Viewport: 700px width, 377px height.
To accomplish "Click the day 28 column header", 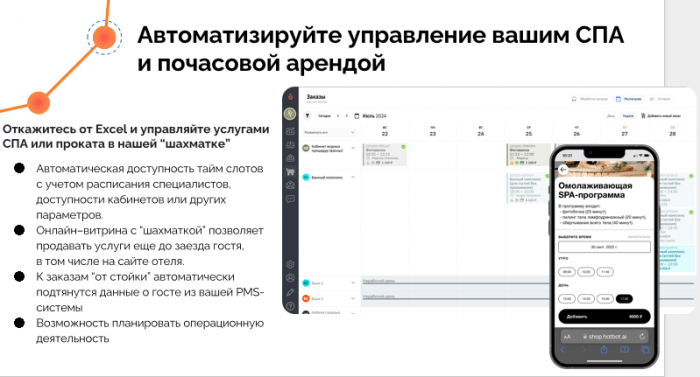I will click(672, 131).
